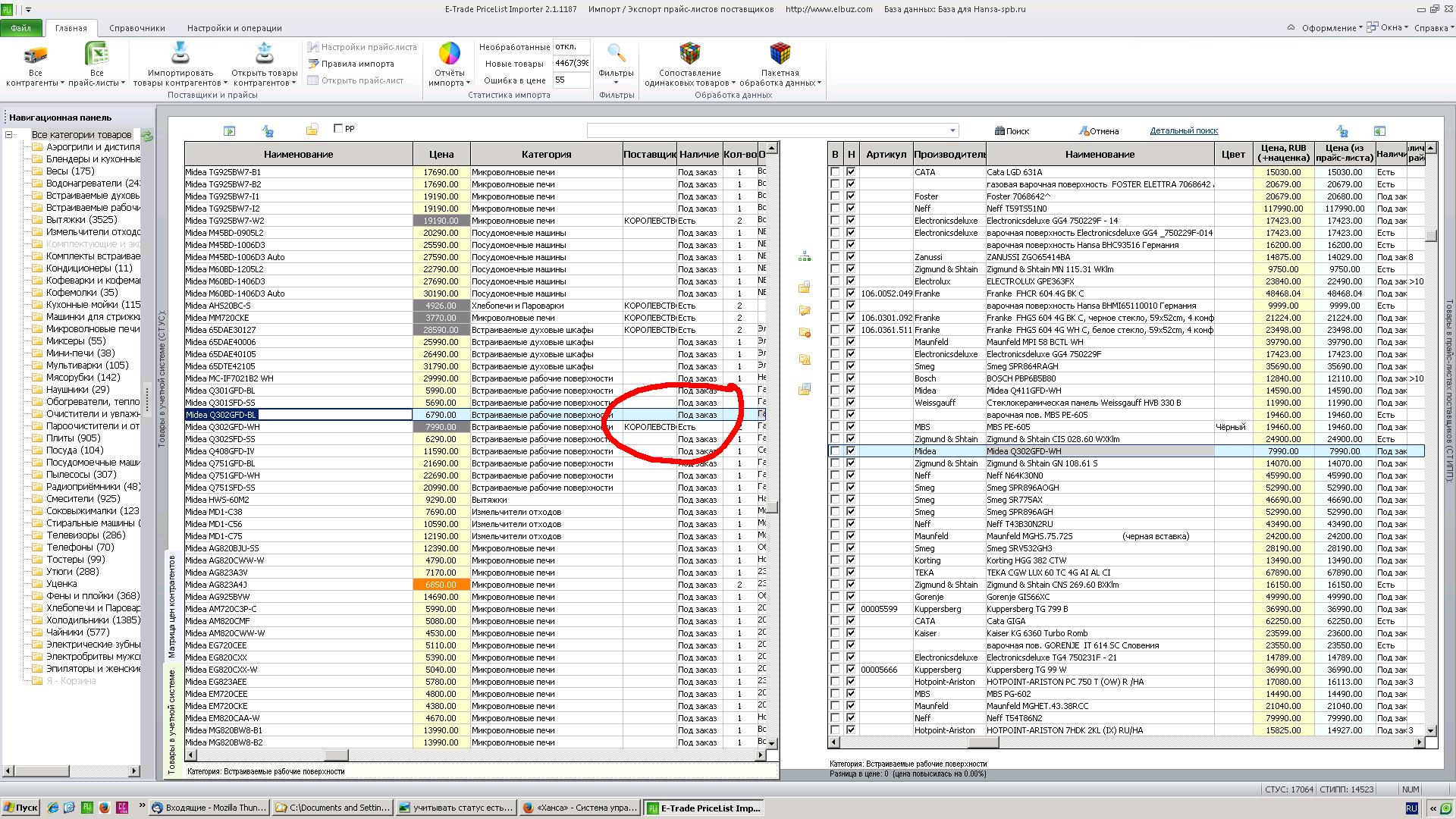This screenshot has width=1456, height=819.
Task: Click the Импортировать товары контрагентов icon
Action: (x=180, y=55)
